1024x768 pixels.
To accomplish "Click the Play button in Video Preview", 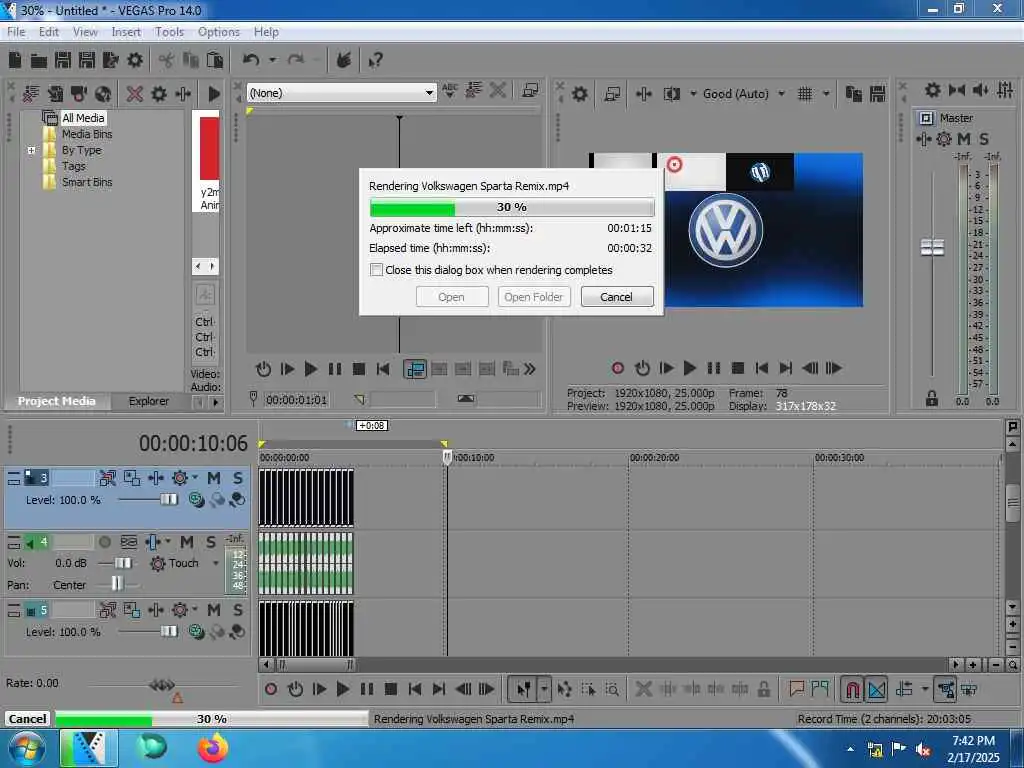I will click(x=690, y=368).
